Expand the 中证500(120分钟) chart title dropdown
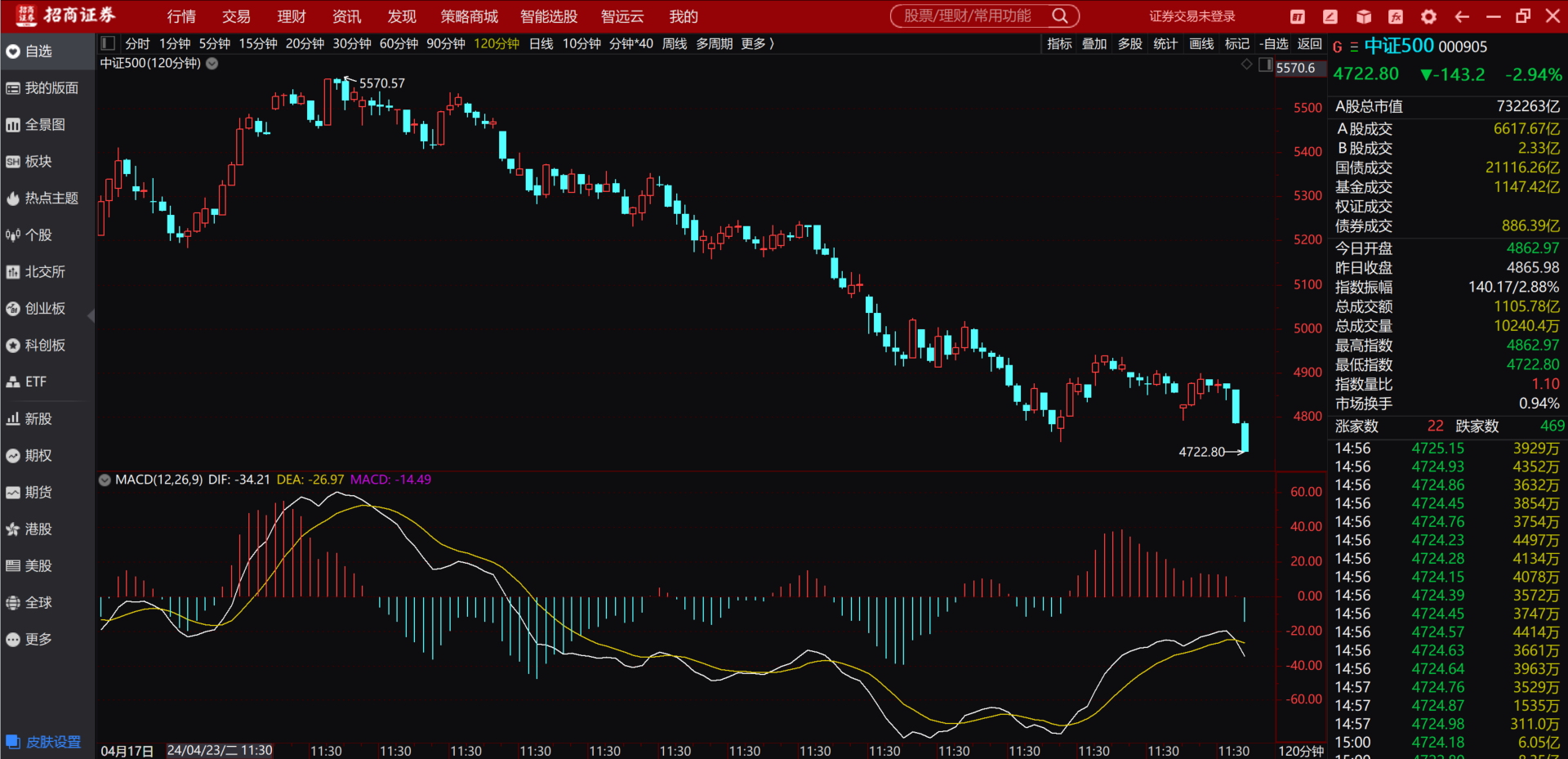This screenshot has width=1568, height=759. [x=212, y=64]
